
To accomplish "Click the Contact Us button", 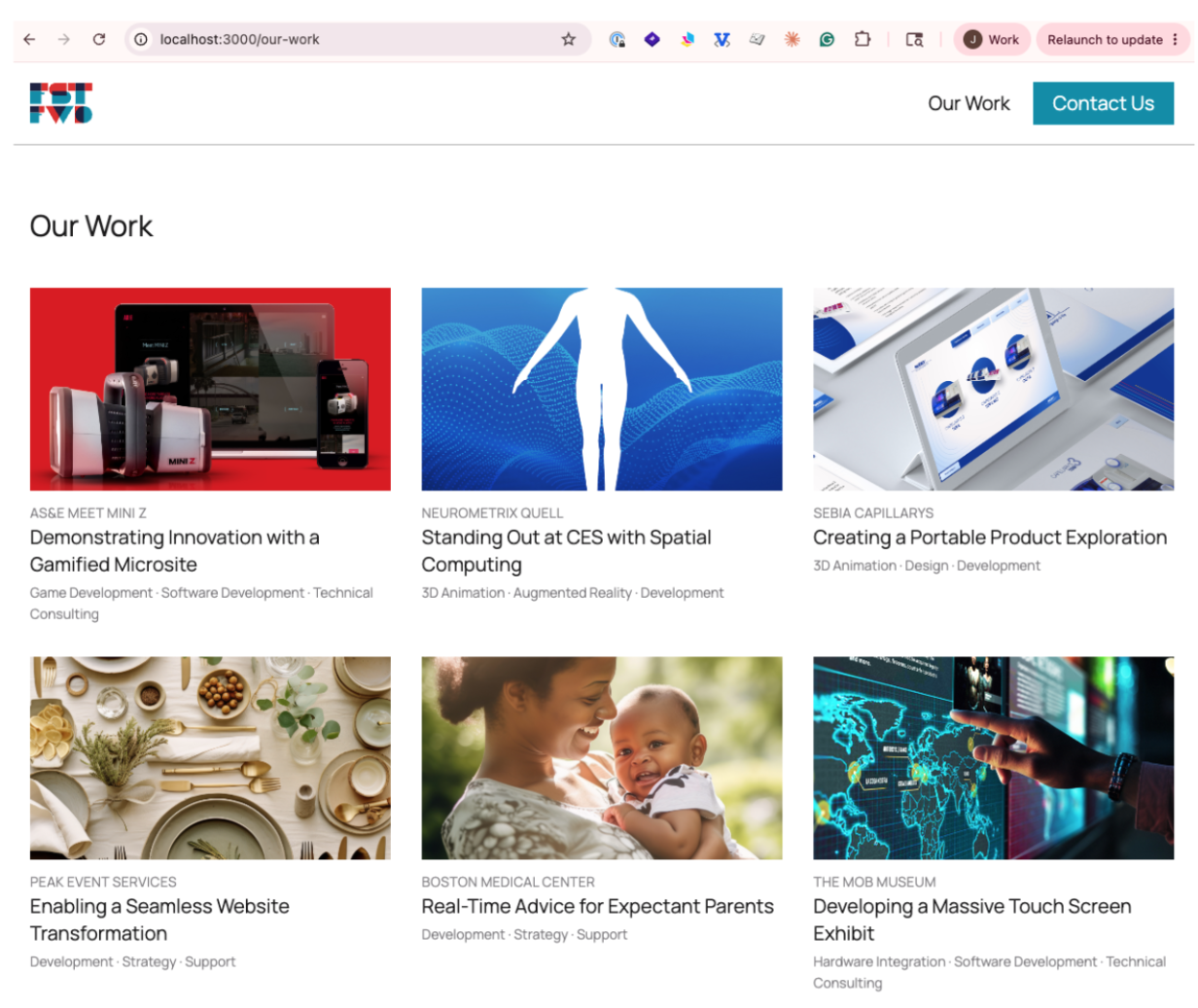I will (x=1103, y=103).
